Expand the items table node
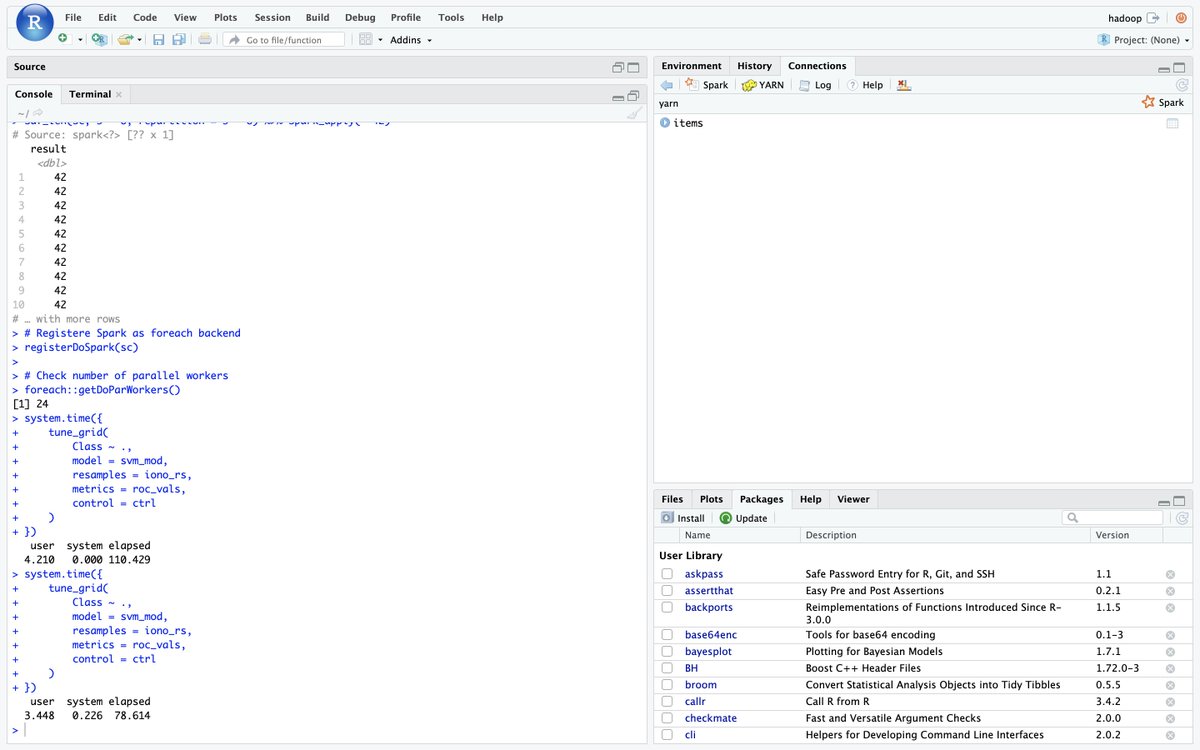Image resolution: width=1200 pixels, height=750 pixels. point(665,123)
